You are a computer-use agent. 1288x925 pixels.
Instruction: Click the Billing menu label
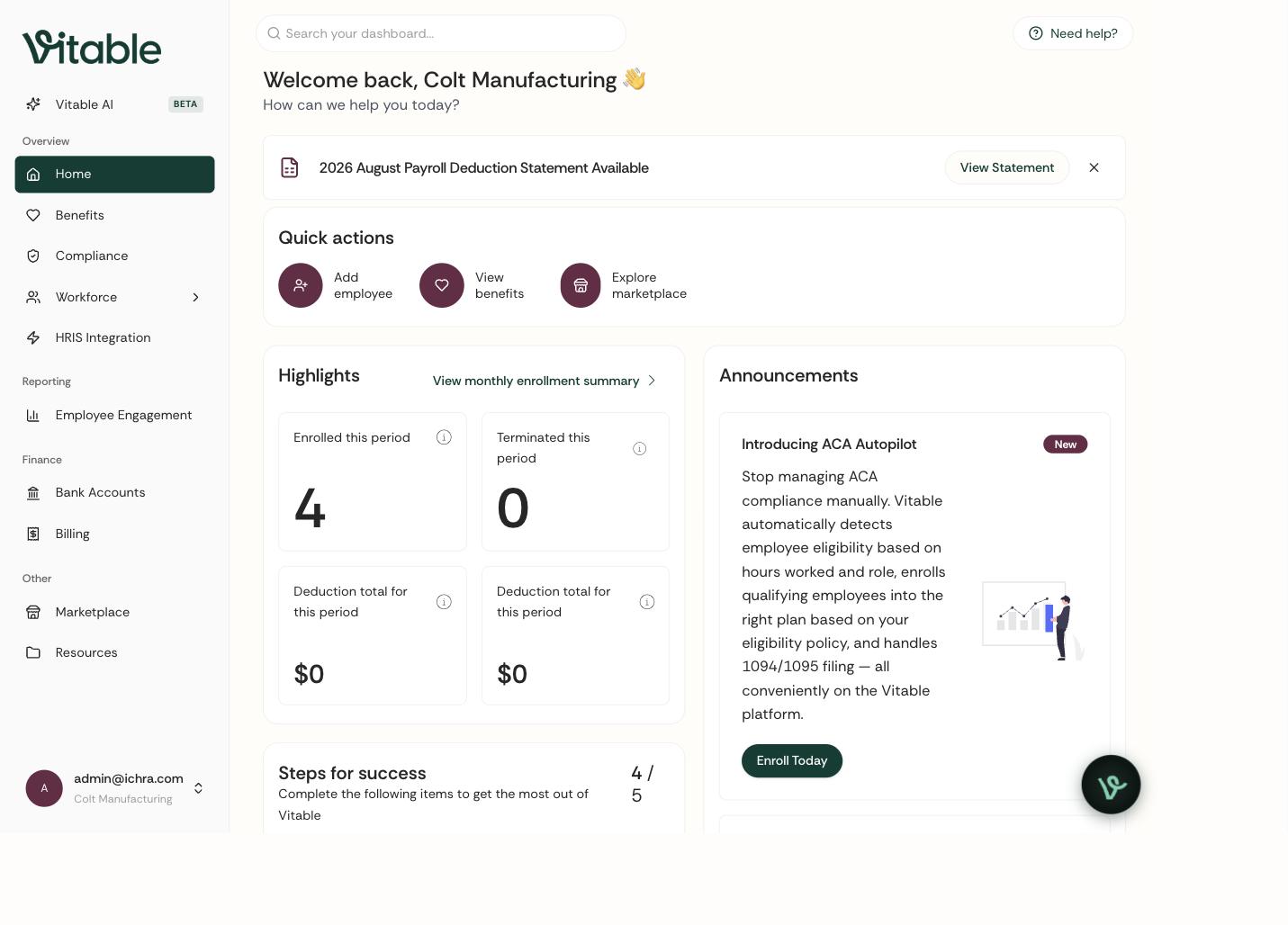coord(72,534)
